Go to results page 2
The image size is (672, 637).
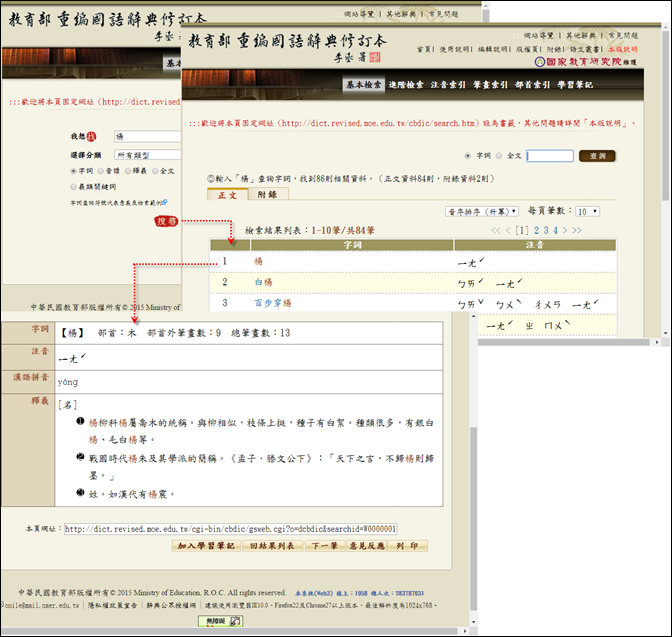(537, 231)
